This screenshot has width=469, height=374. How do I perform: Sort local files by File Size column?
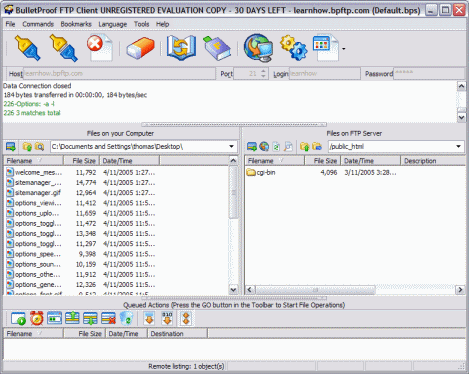(82, 161)
